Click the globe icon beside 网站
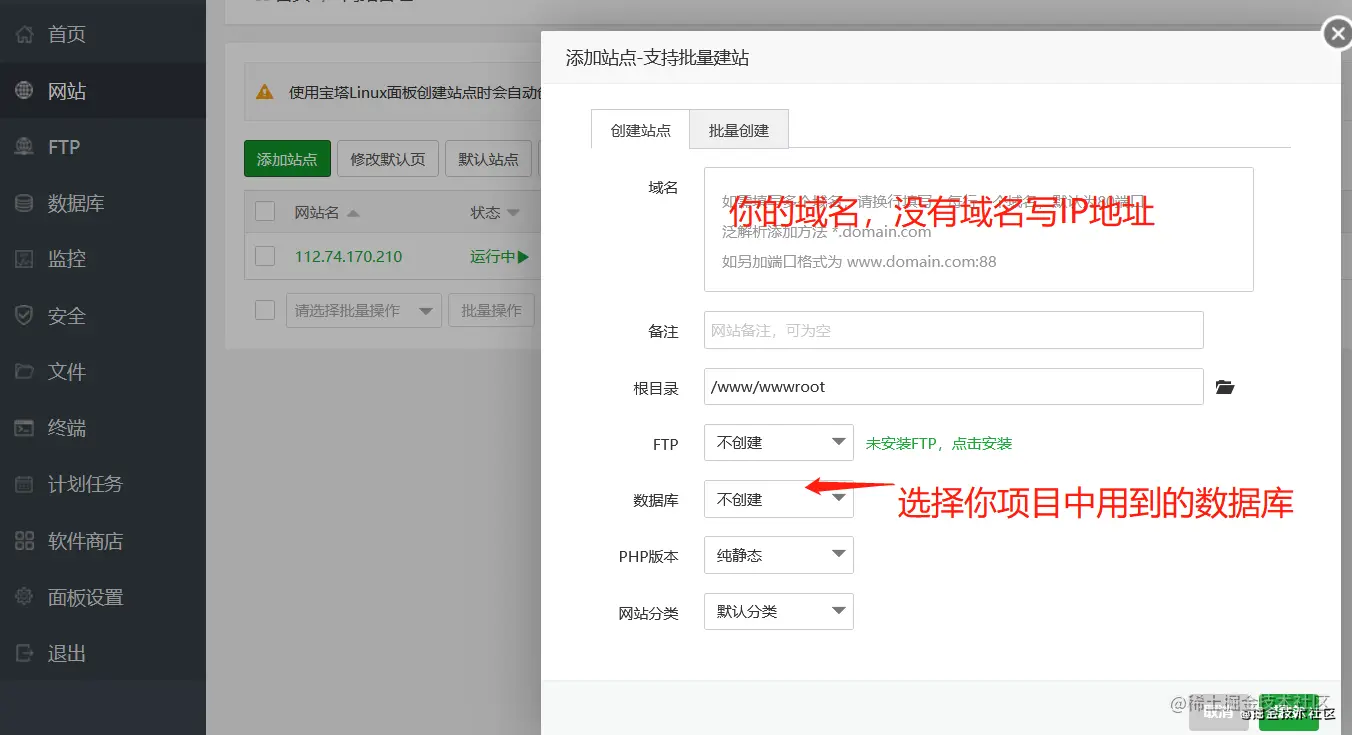Screen dimensions: 1352x735 (25, 91)
